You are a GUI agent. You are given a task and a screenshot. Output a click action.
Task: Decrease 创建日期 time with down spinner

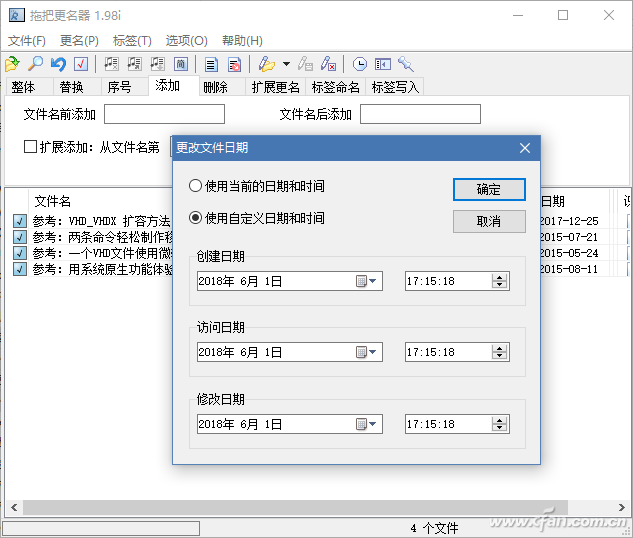(500, 285)
